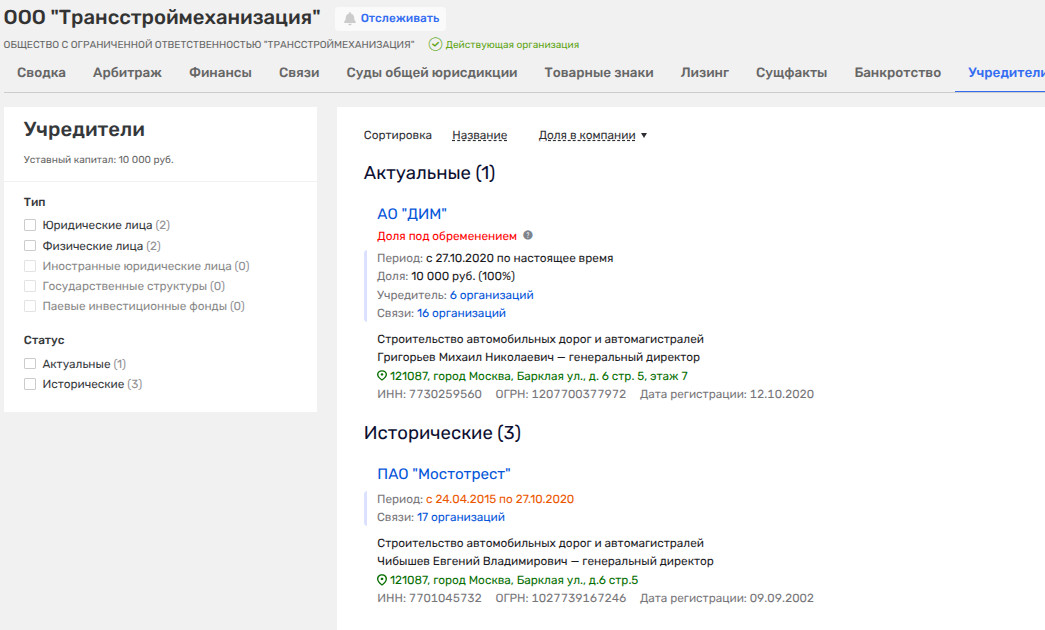Open the Доля в компании sort dropdown
Viewport: 1045px width, 630px height.
click(x=592, y=136)
